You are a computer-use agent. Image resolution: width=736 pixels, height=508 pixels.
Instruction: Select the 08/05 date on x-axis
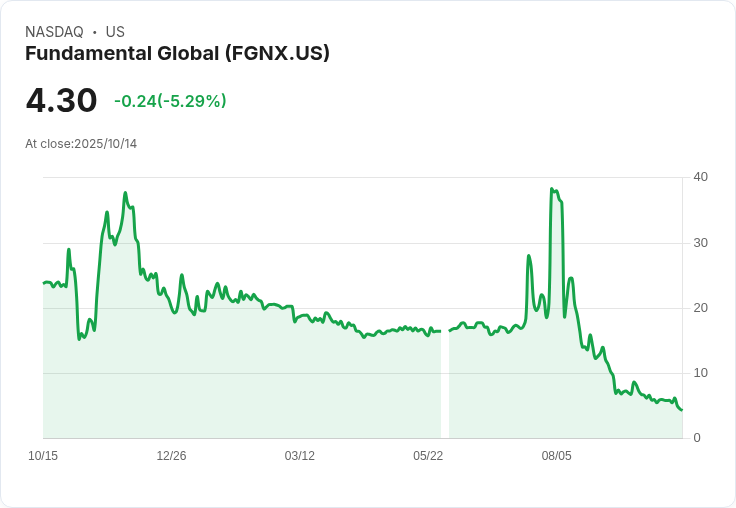pos(556,456)
